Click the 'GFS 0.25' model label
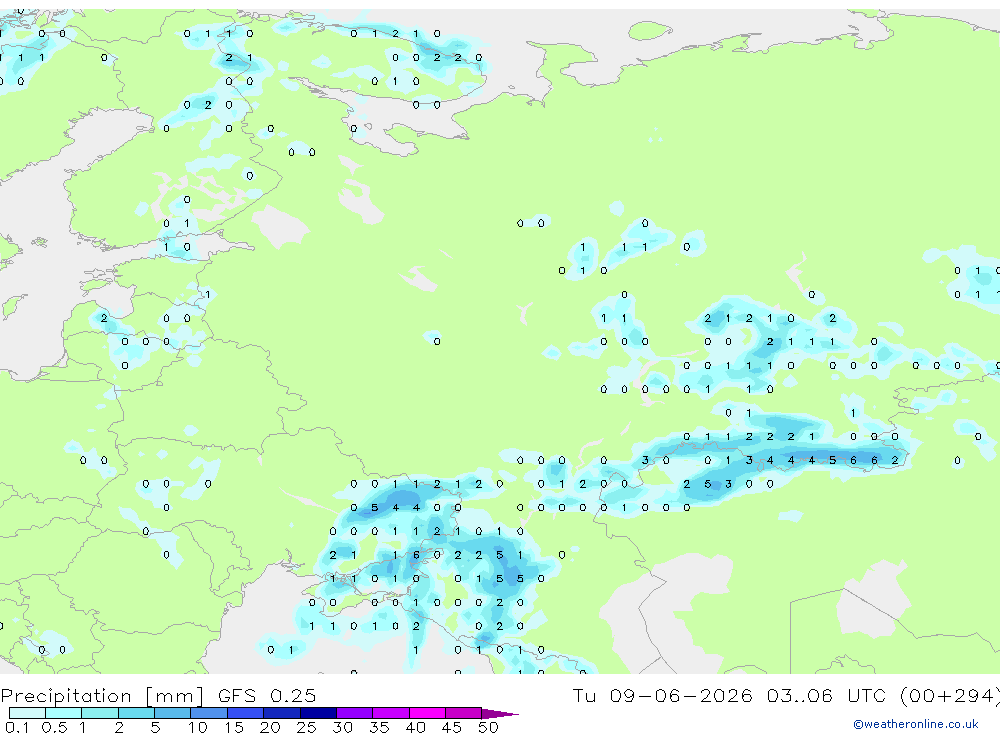Image resolution: width=1000 pixels, height=733 pixels. (267, 695)
